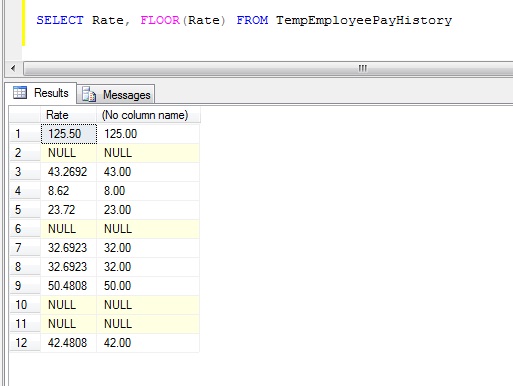This screenshot has height=386, width=513.
Task: Select row header 8 in results grid
Action: tap(25, 267)
